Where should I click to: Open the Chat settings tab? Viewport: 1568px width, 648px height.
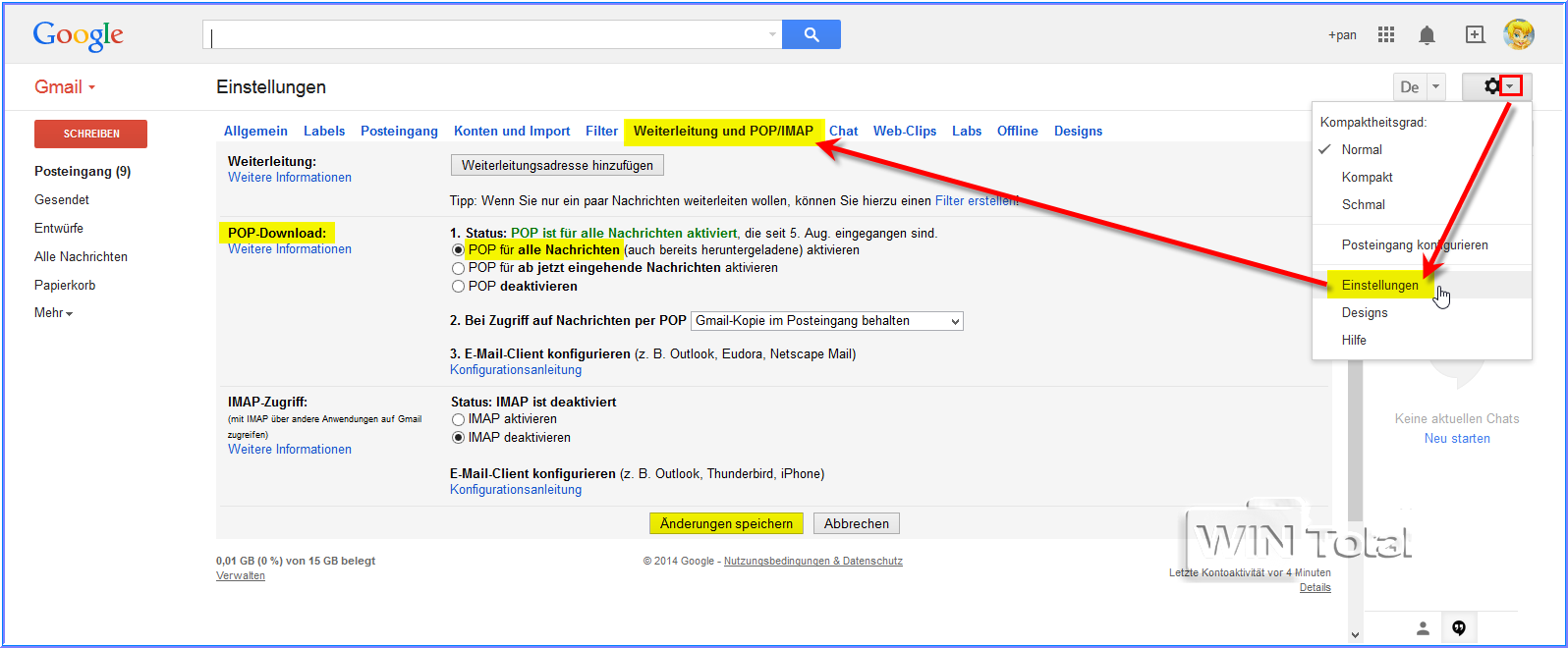point(843,131)
